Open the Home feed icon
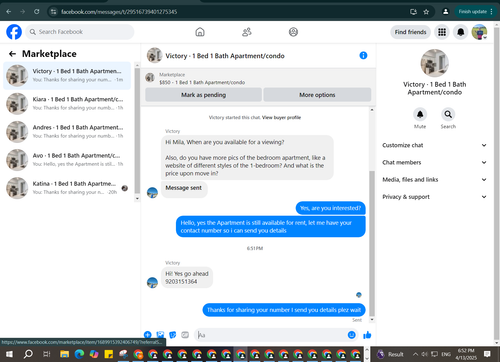 pyautogui.click(x=200, y=32)
